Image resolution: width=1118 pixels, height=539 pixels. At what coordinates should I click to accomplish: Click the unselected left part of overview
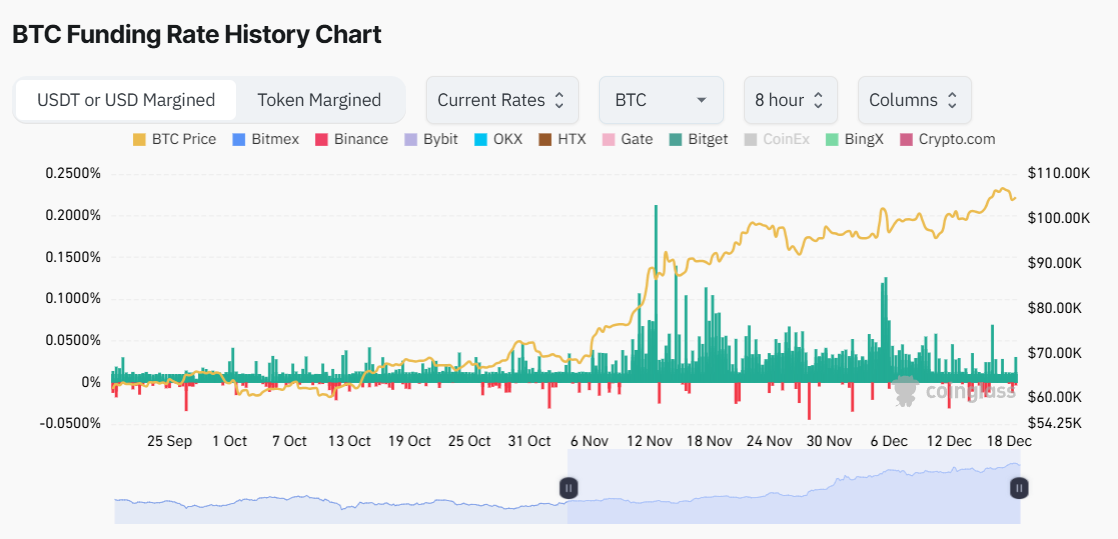click(340, 488)
